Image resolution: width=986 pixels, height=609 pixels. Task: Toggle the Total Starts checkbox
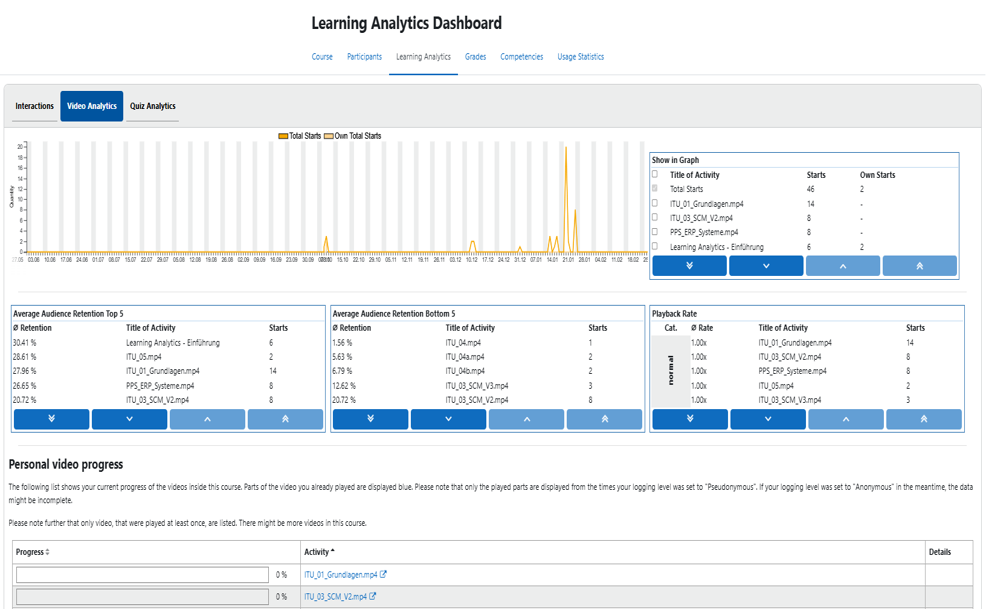[x=655, y=188]
